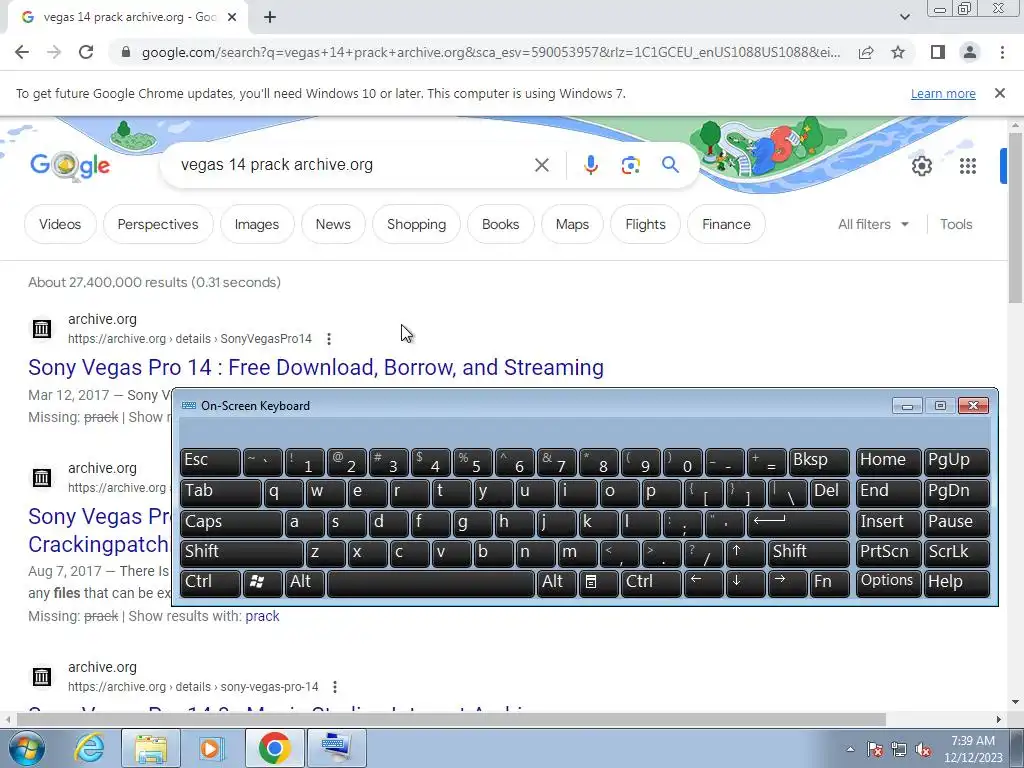Click the Google search input field

[353, 165]
